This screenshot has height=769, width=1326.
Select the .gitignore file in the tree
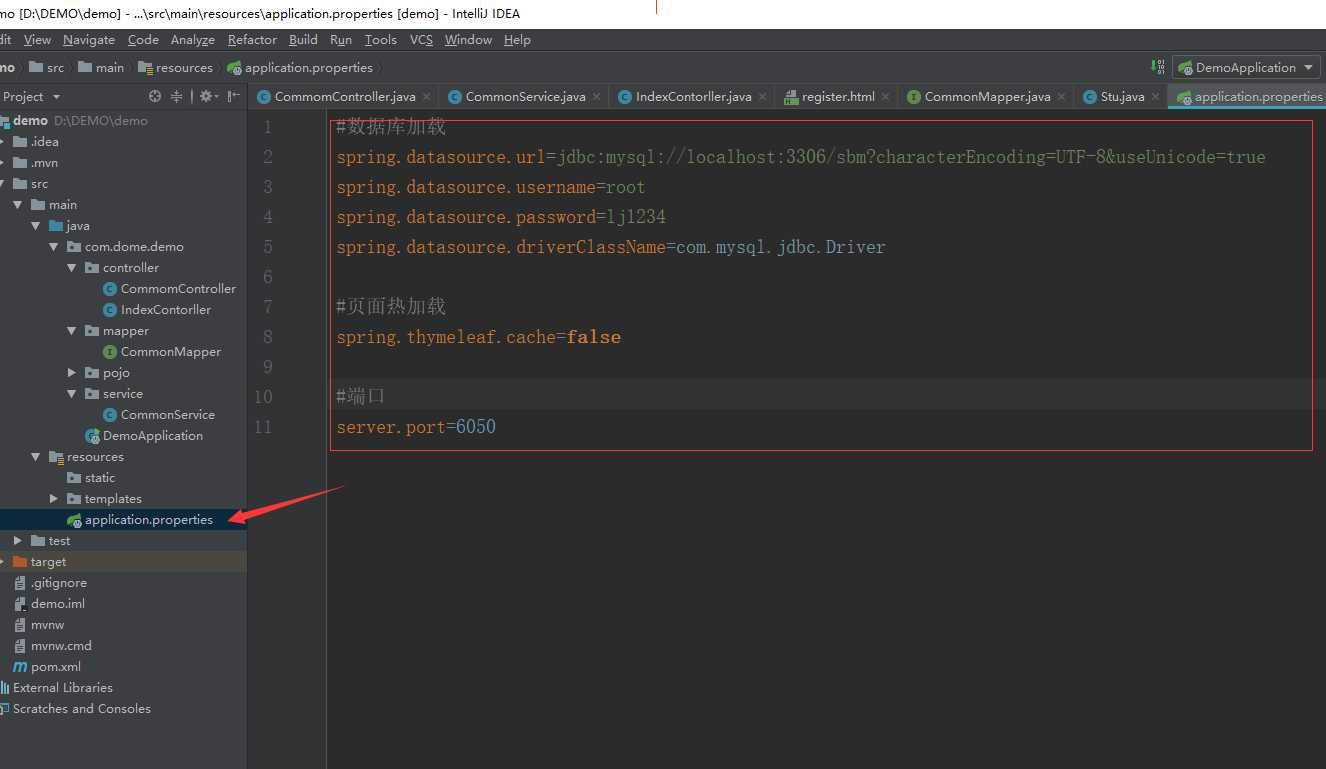click(x=50, y=583)
